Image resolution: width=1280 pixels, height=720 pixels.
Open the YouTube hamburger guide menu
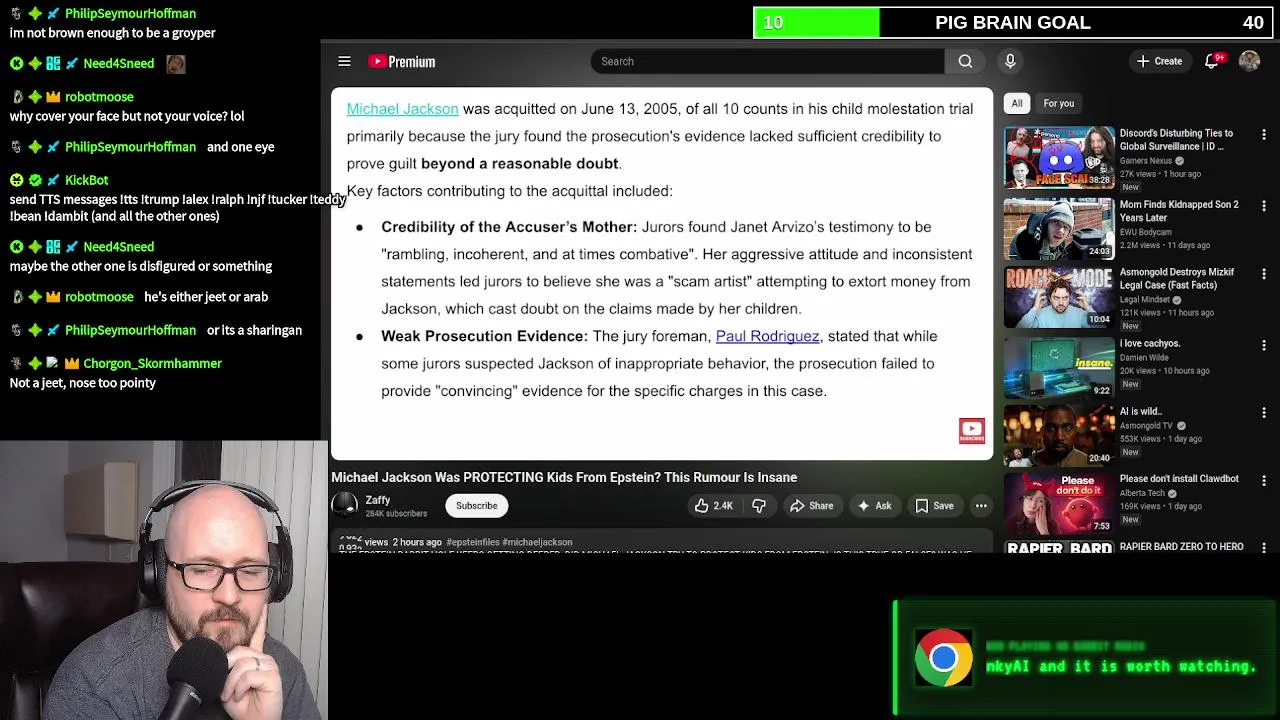pos(344,61)
